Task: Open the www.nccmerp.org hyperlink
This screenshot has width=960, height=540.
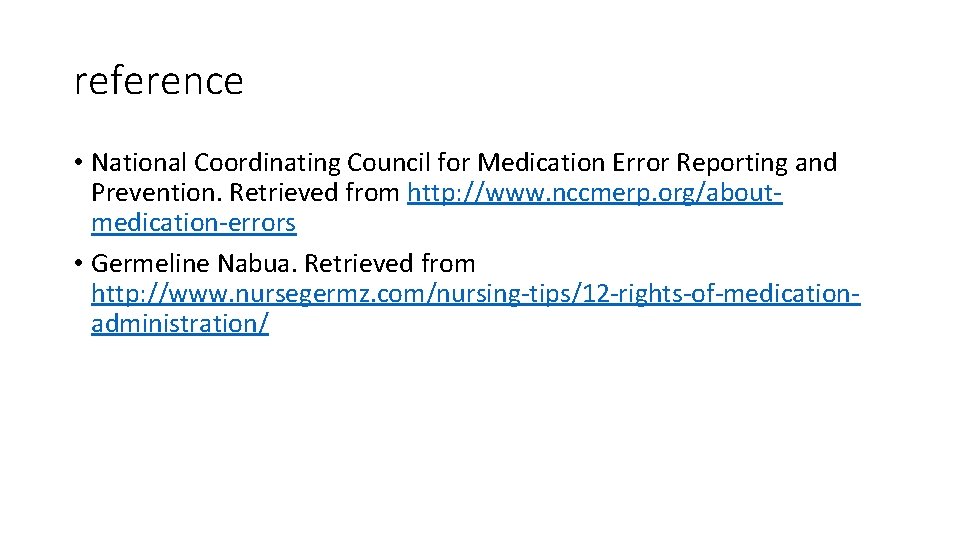Action: pyautogui.click(x=594, y=193)
